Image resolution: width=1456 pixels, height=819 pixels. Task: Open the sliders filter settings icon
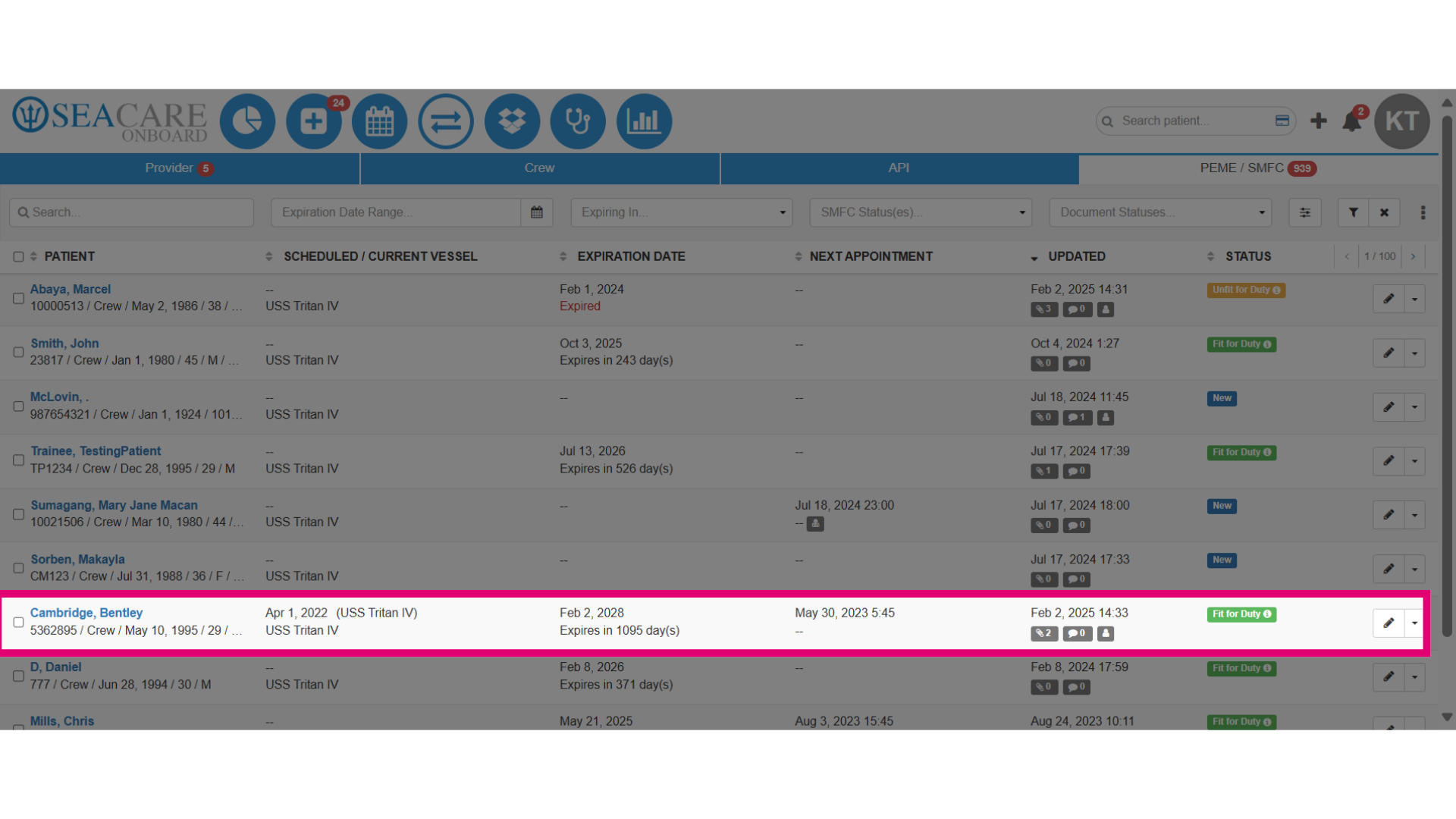point(1305,212)
